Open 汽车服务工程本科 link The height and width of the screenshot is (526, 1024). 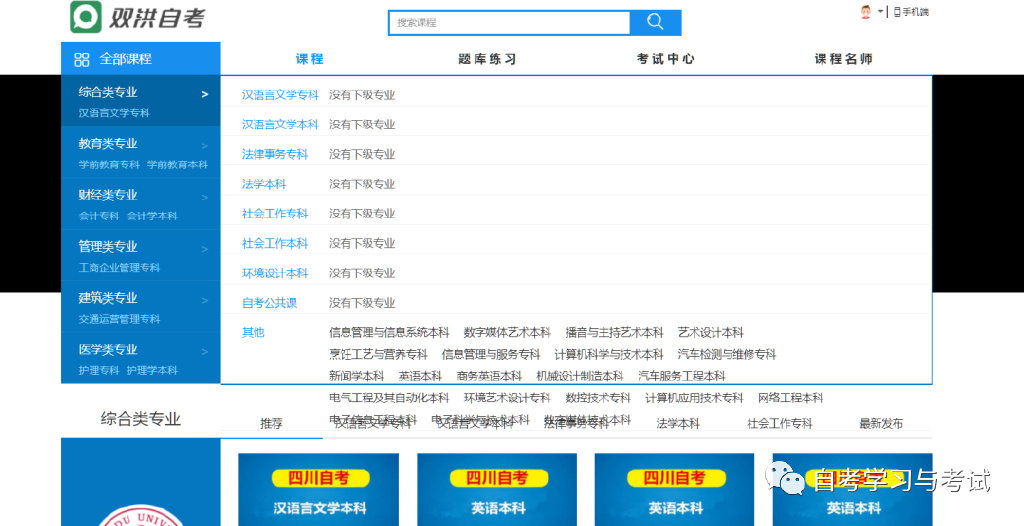[682, 376]
